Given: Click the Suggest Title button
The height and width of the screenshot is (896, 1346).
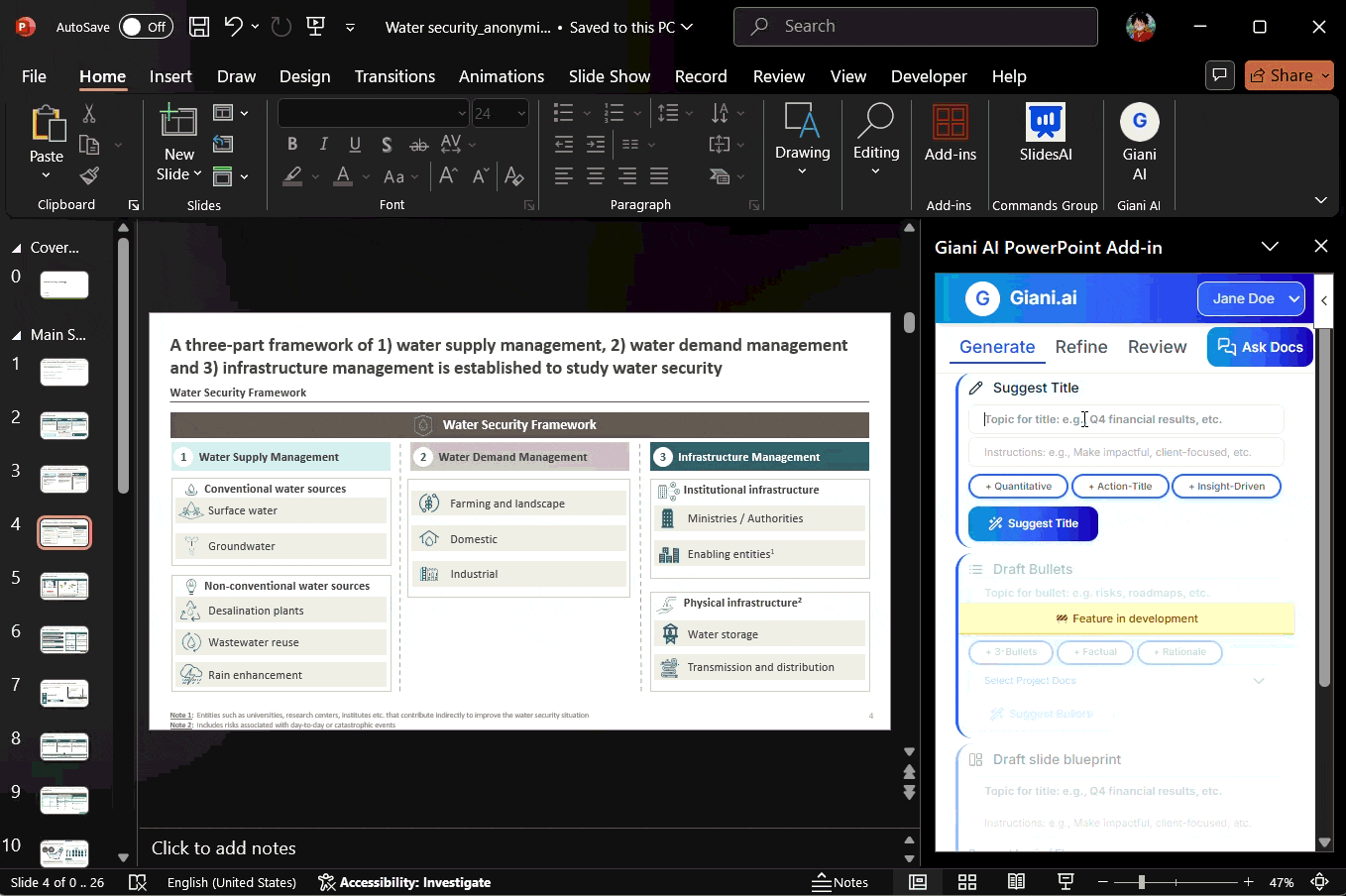Looking at the screenshot, I should coord(1033,523).
